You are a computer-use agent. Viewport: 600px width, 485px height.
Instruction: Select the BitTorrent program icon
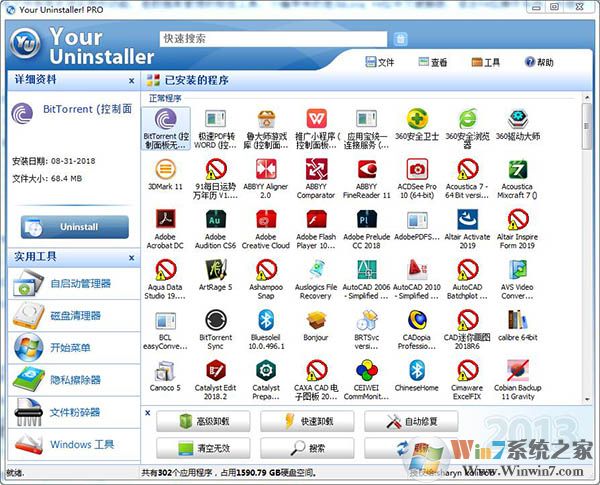[166, 119]
